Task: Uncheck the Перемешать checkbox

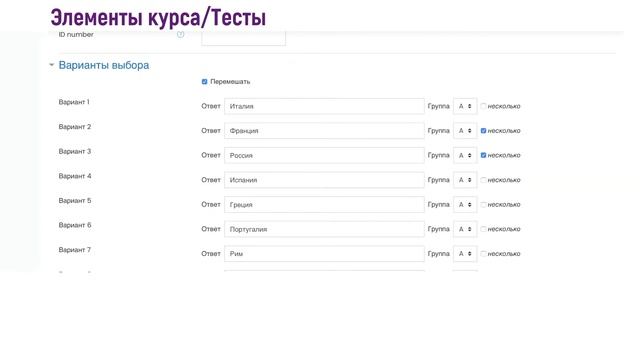Action: click(x=204, y=82)
